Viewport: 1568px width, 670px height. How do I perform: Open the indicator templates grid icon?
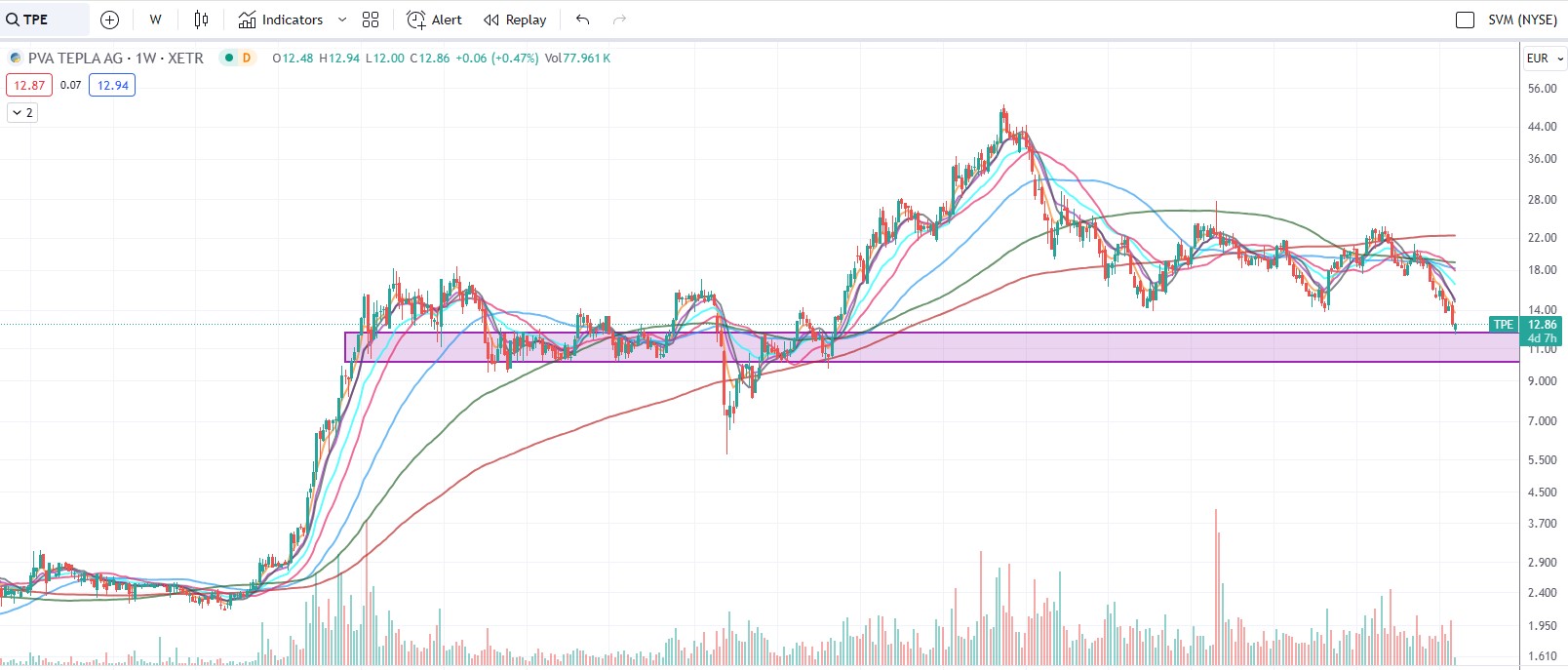tap(371, 20)
